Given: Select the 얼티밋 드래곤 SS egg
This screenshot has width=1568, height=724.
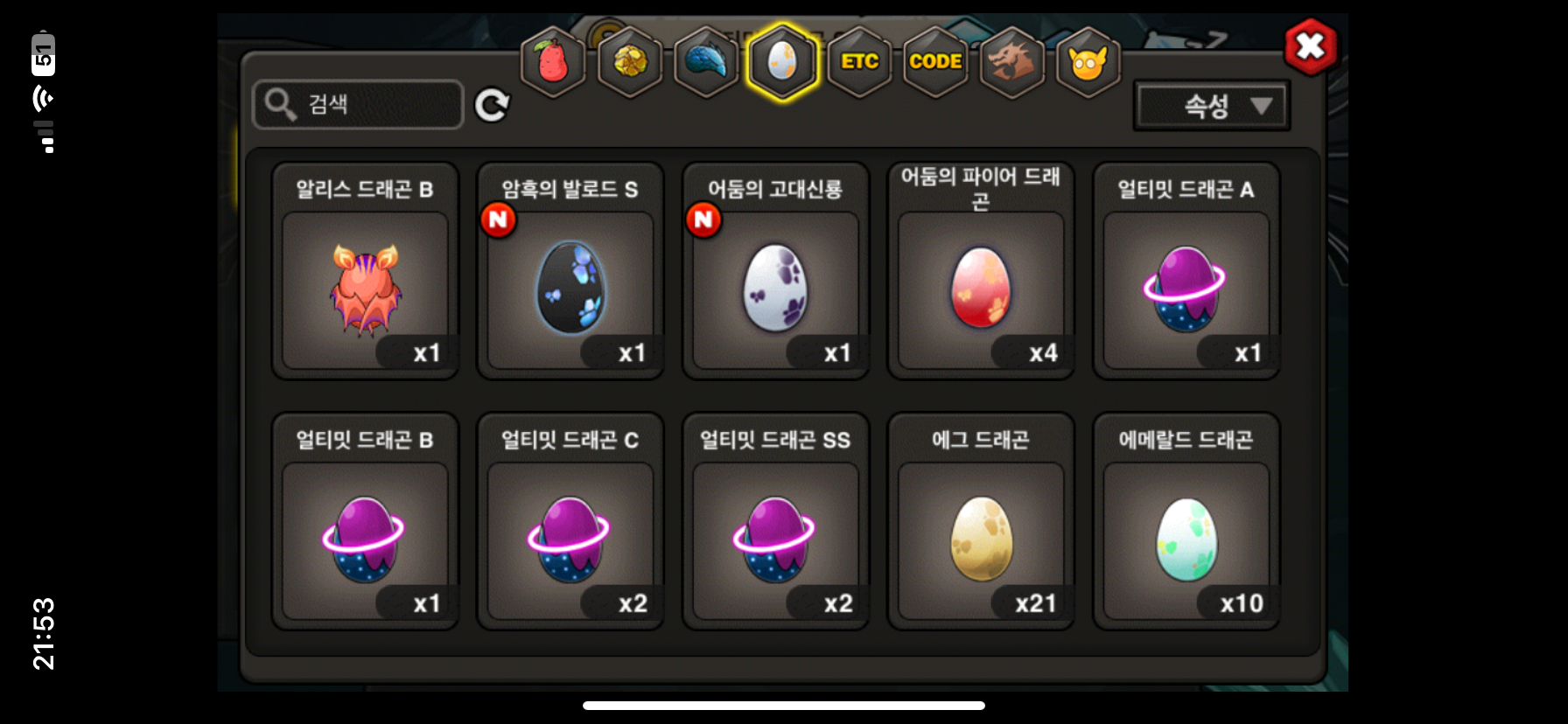Looking at the screenshot, I should point(775,522).
